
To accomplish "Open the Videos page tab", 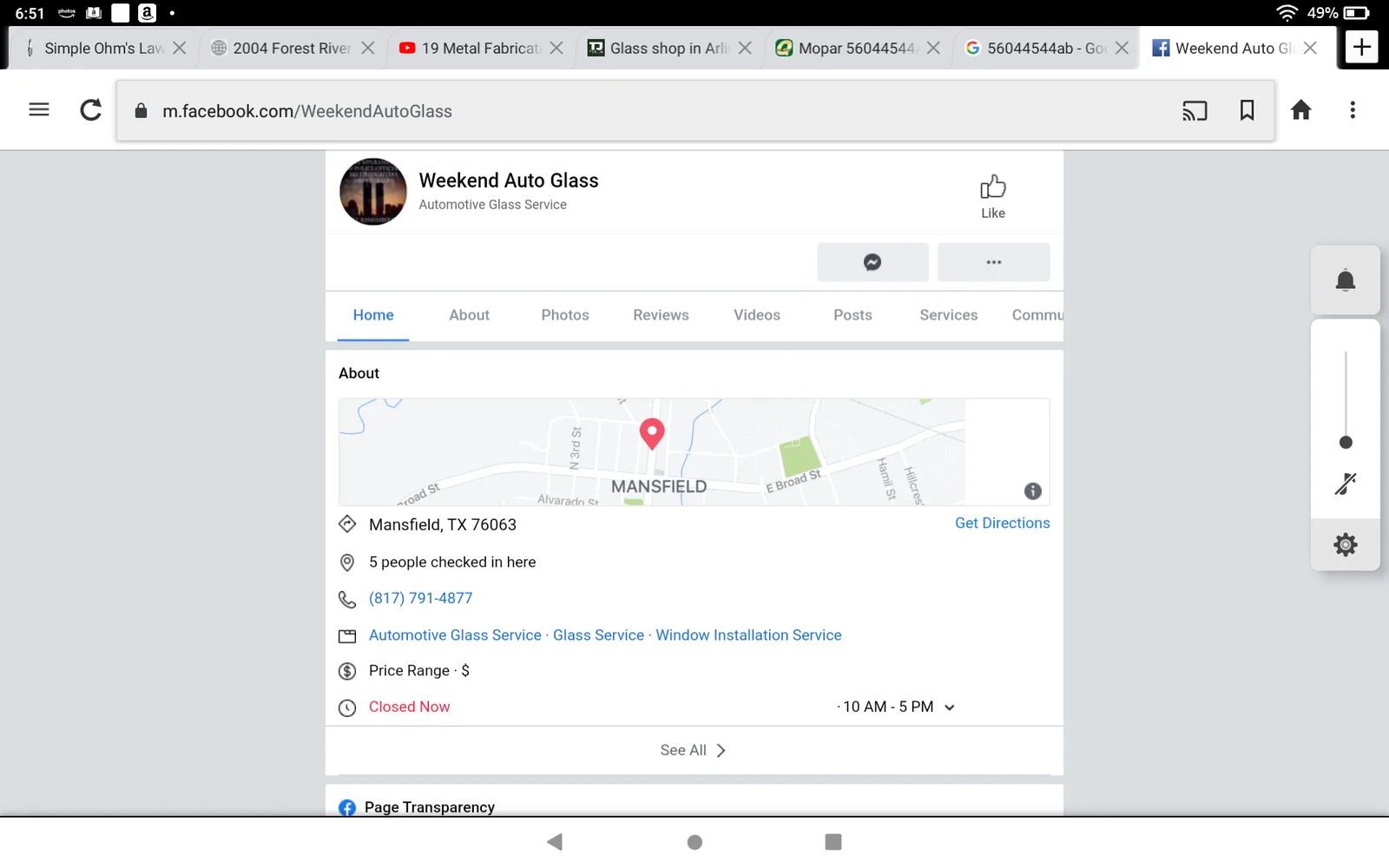I will 757,315.
